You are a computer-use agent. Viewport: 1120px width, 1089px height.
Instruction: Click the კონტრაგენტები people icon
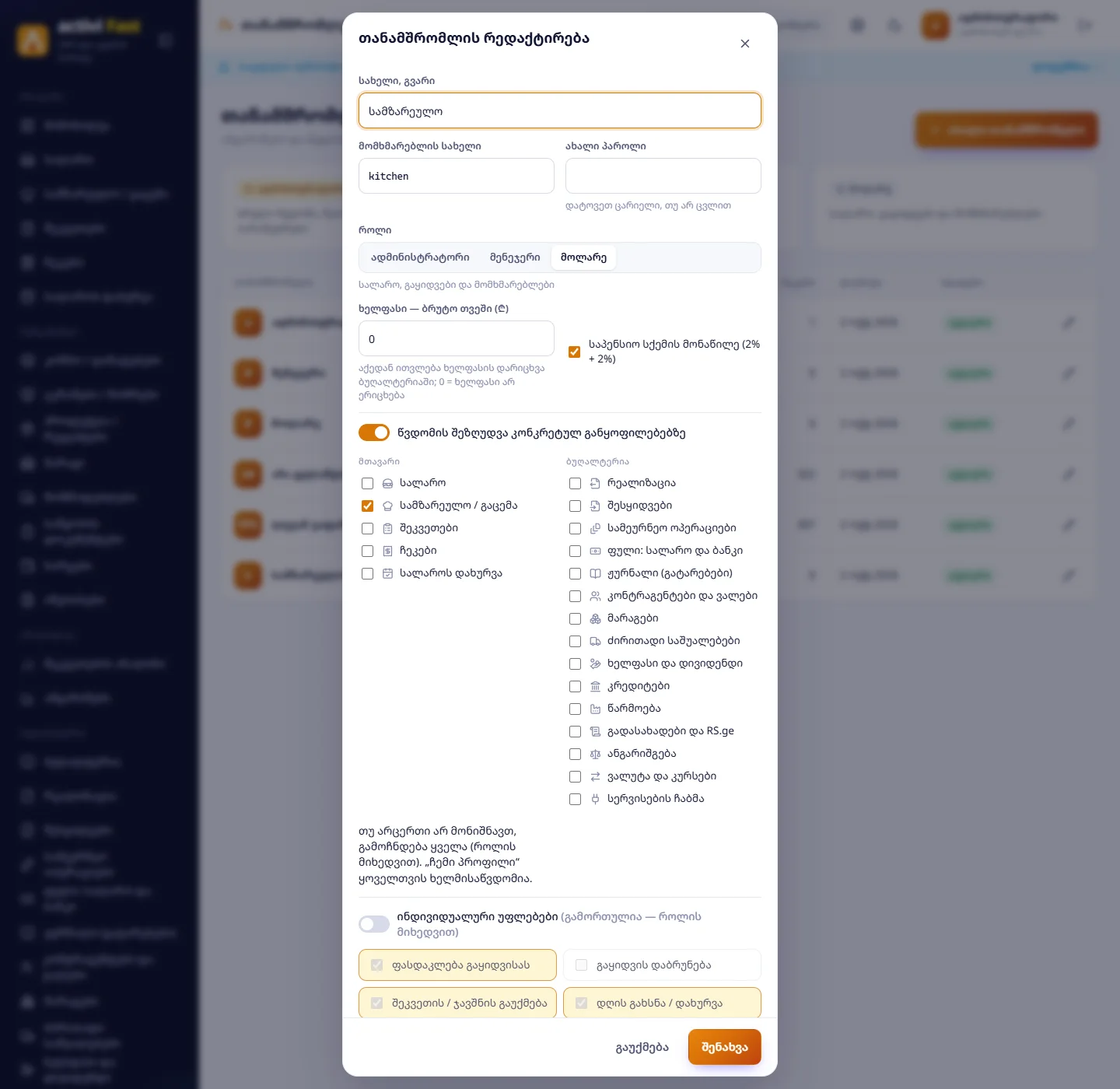tap(595, 596)
